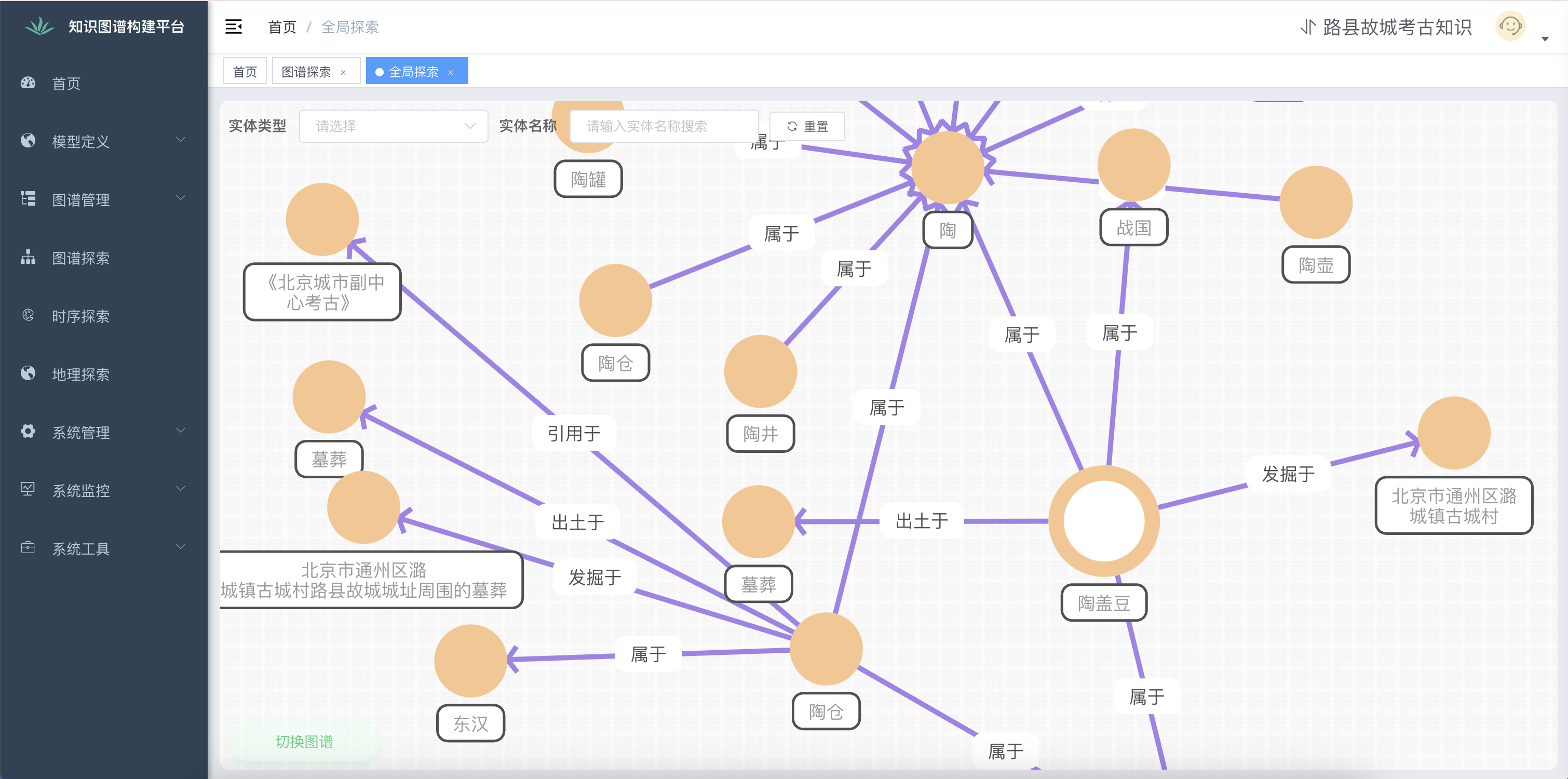Viewport: 1568px width, 779px height.
Task: Click the user avatar icon
Action: click(x=1510, y=26)
